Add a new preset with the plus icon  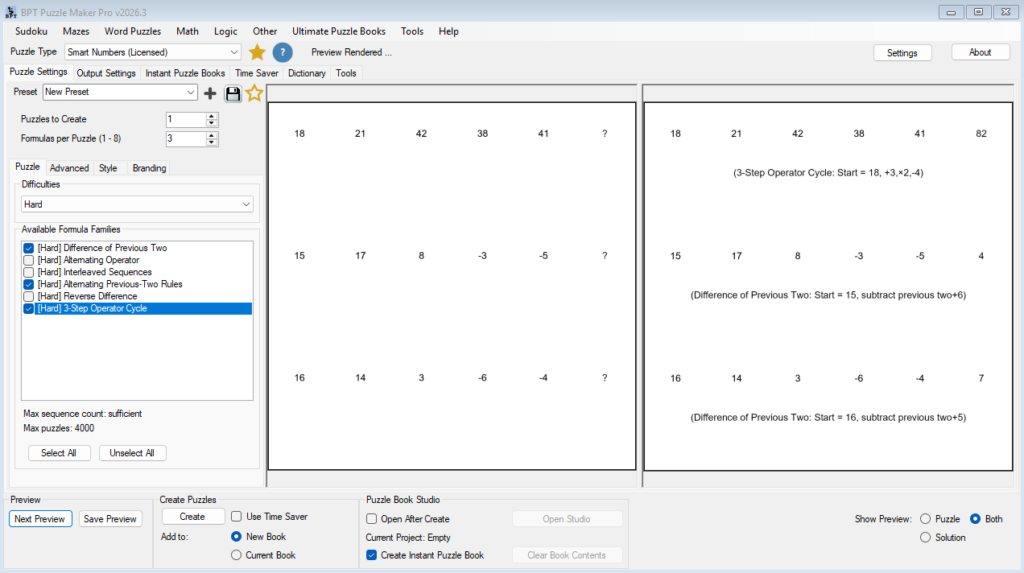[x=210, y=93]
